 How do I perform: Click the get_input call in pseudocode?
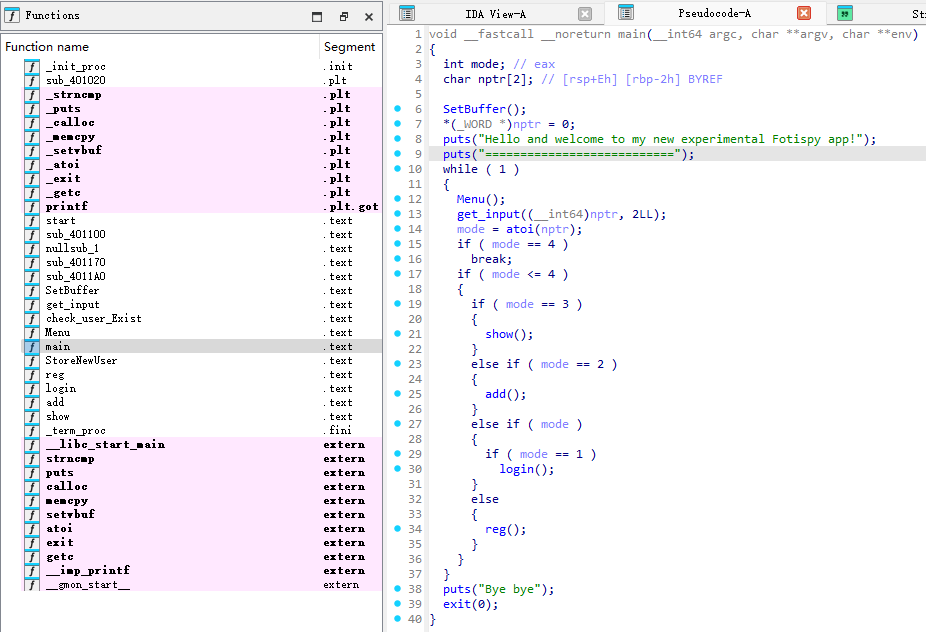(x=488, y=214)
